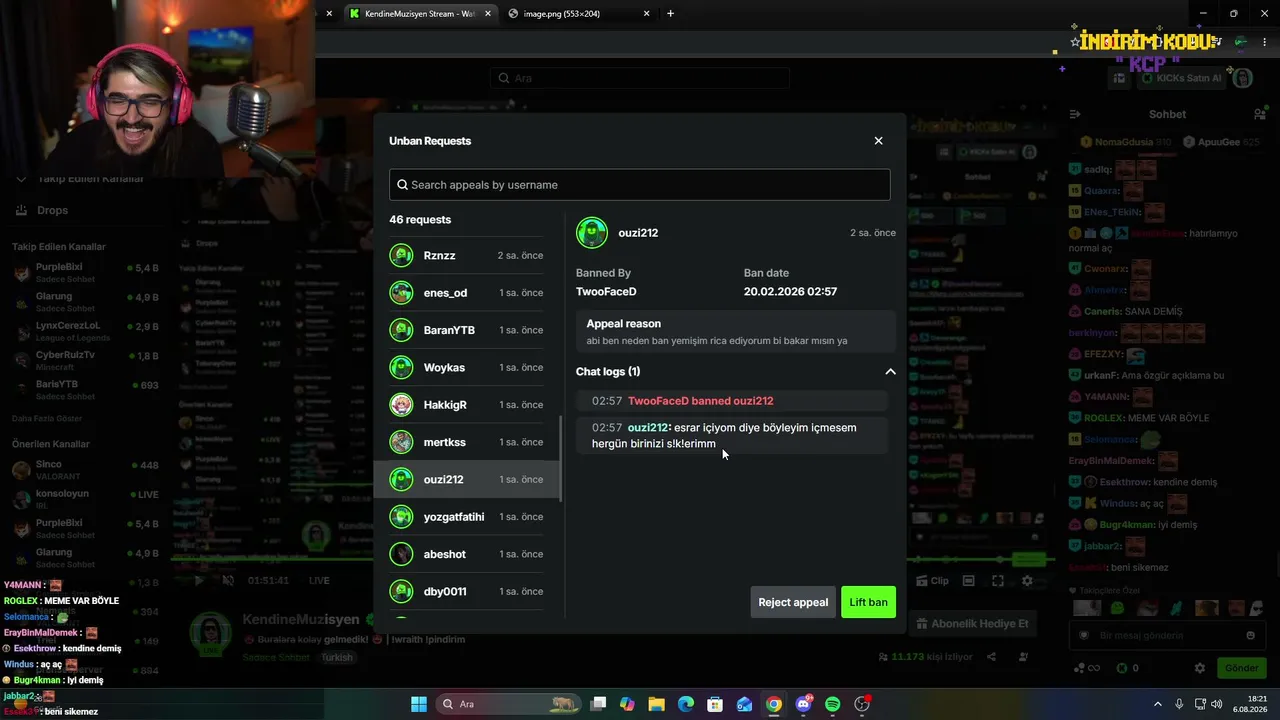Open CyberRulzTv channel in sidebar
The width and height of the screenshot is (1280, 720).
(87, 360)
